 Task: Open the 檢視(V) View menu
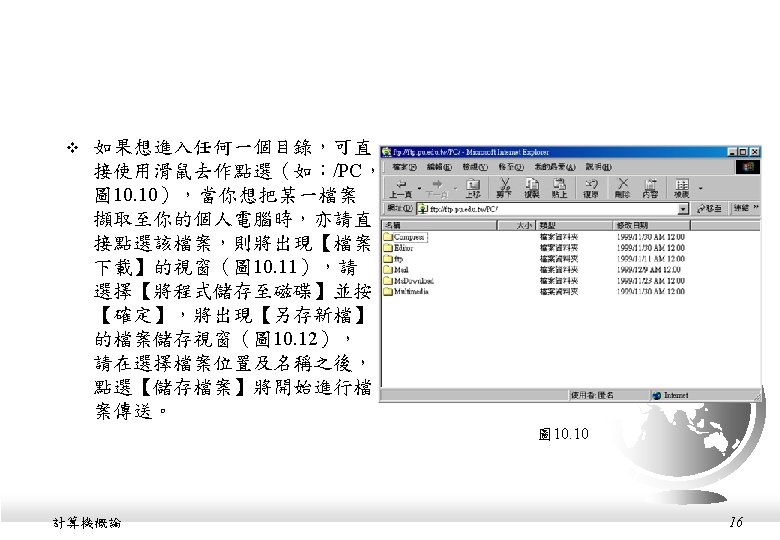coord(475,167)
